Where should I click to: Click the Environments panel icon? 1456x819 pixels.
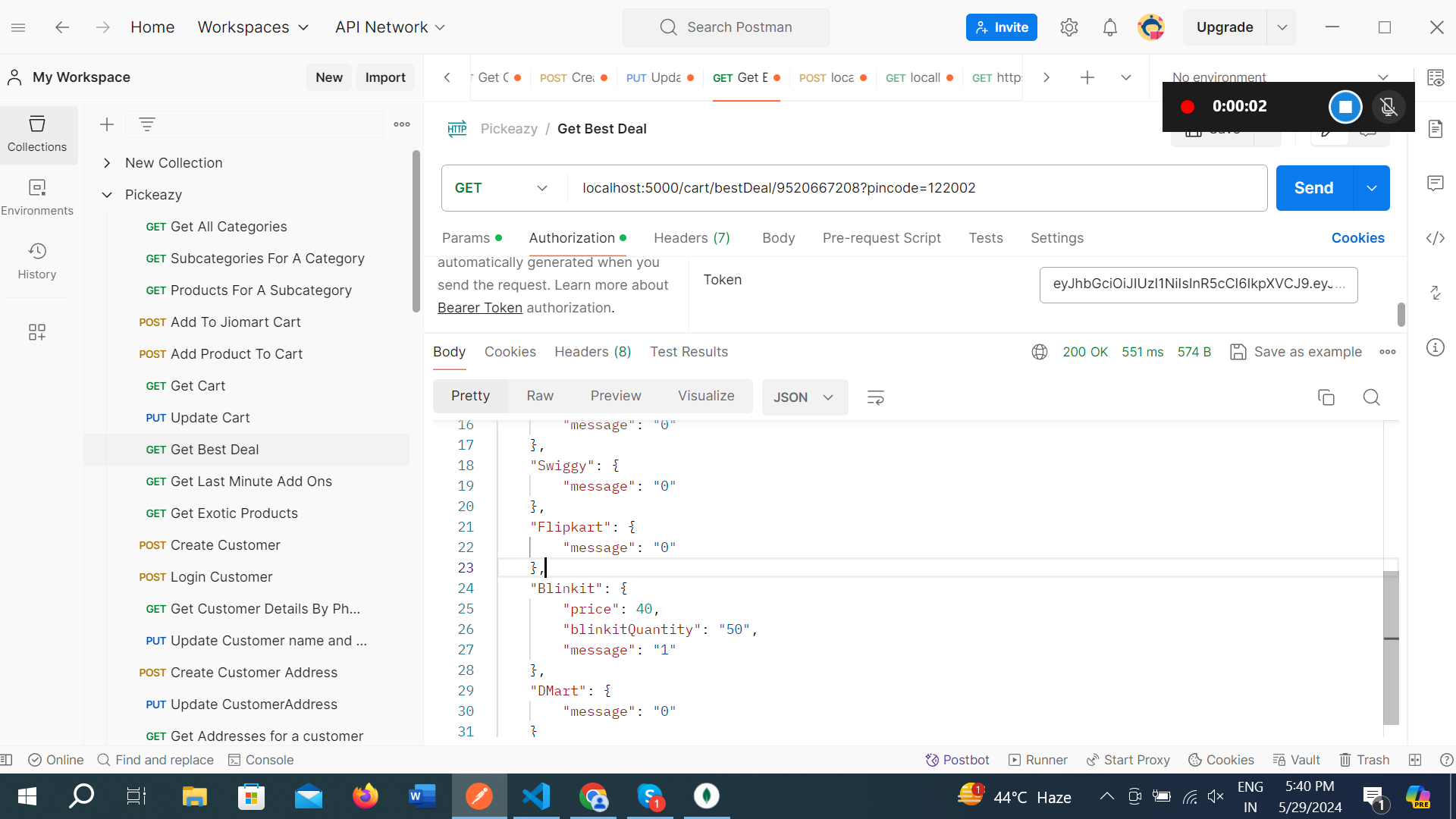pyautogui.click(x=37, y=196)
